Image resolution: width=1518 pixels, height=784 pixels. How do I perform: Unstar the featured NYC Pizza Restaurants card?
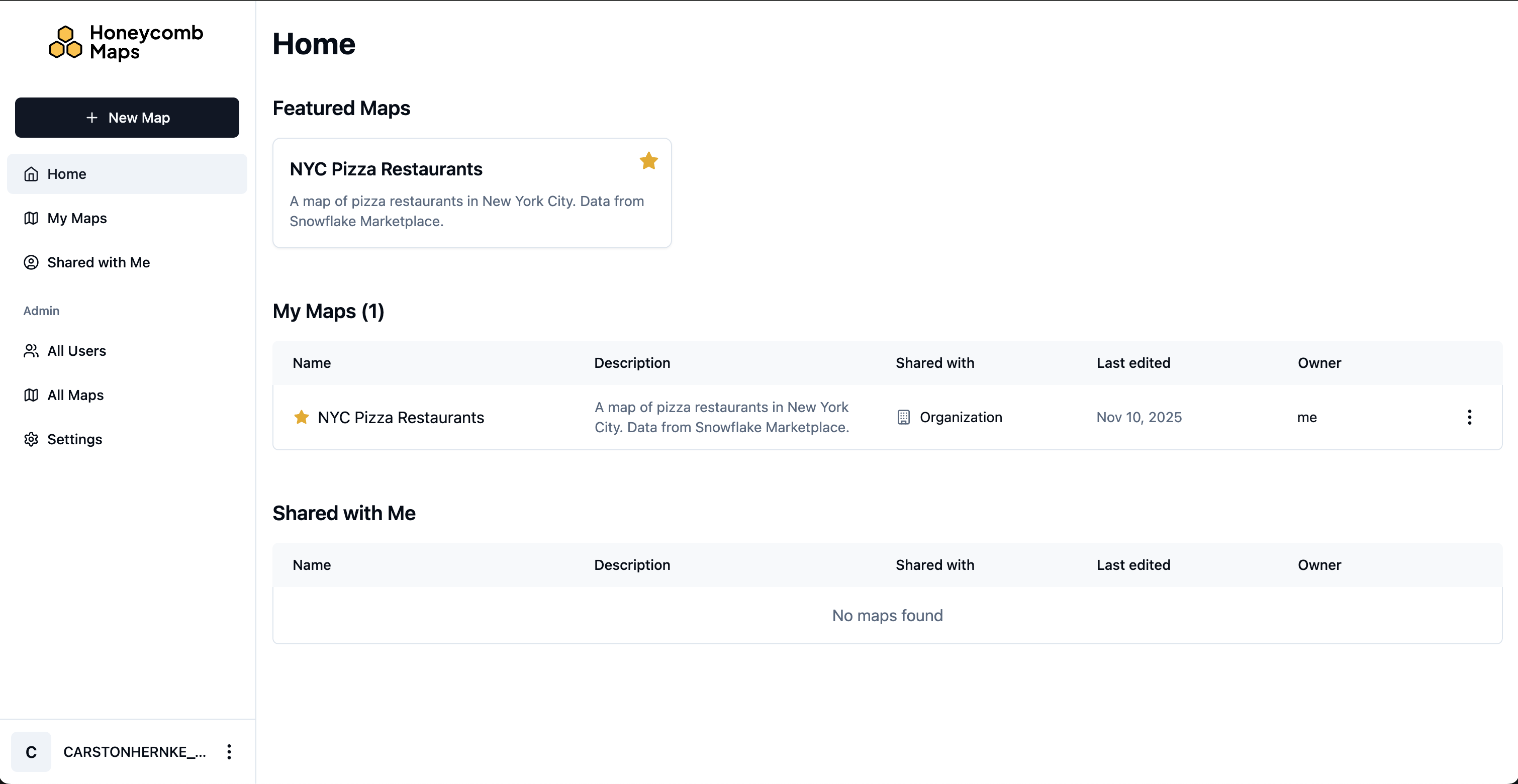pyautogui.click(x=648, y=161)
